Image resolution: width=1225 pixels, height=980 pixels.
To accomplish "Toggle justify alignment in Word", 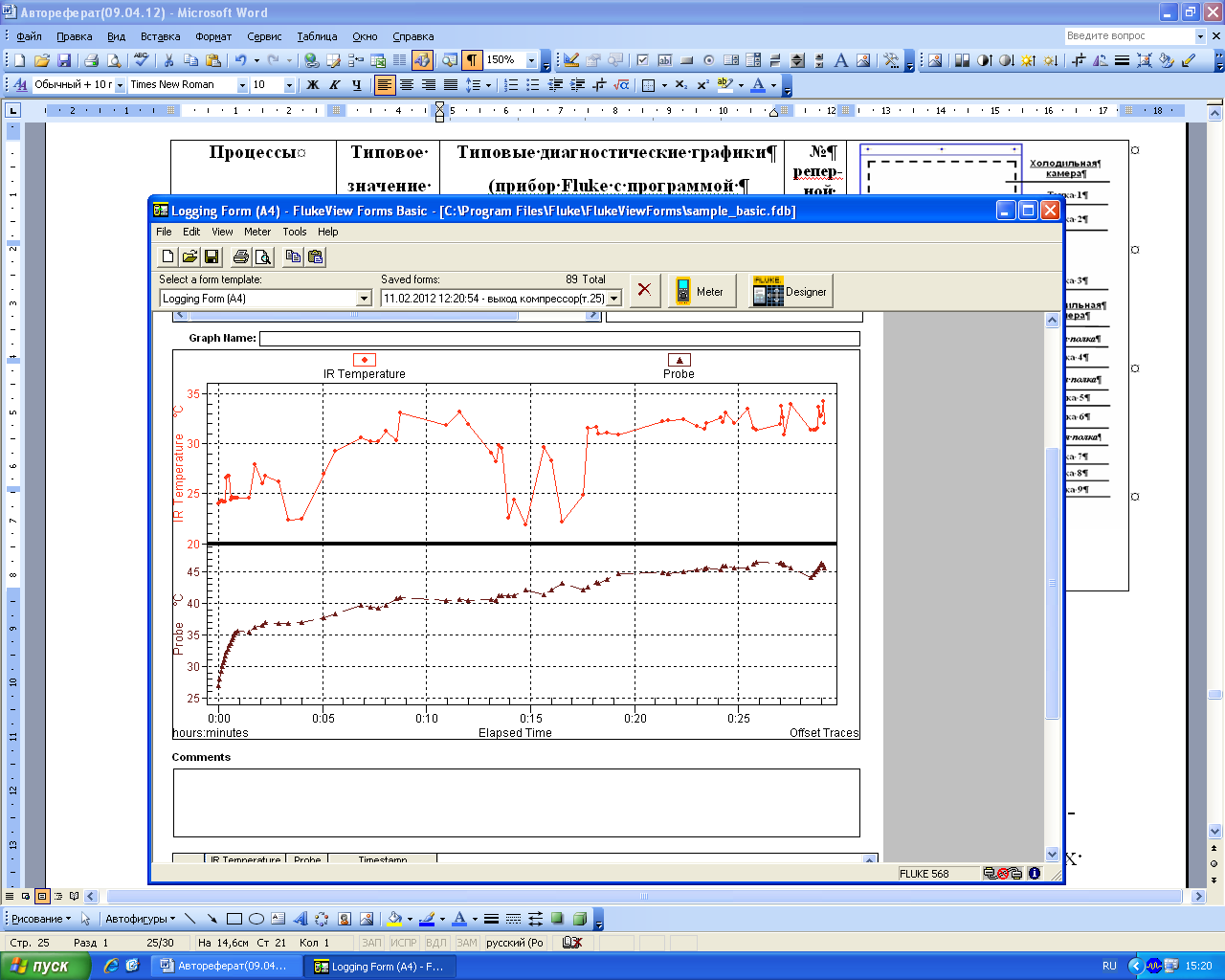I will tap(451, 85).
